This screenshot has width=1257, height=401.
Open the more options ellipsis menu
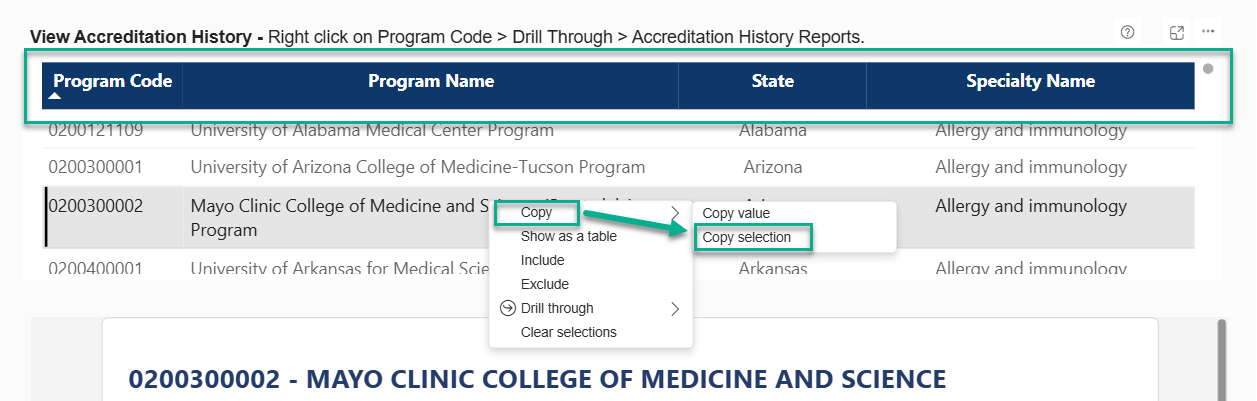pos(1209,32)
